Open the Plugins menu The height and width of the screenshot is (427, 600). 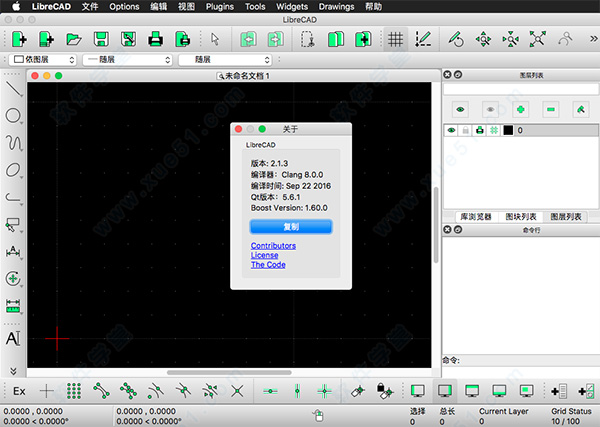click(220, 7)
